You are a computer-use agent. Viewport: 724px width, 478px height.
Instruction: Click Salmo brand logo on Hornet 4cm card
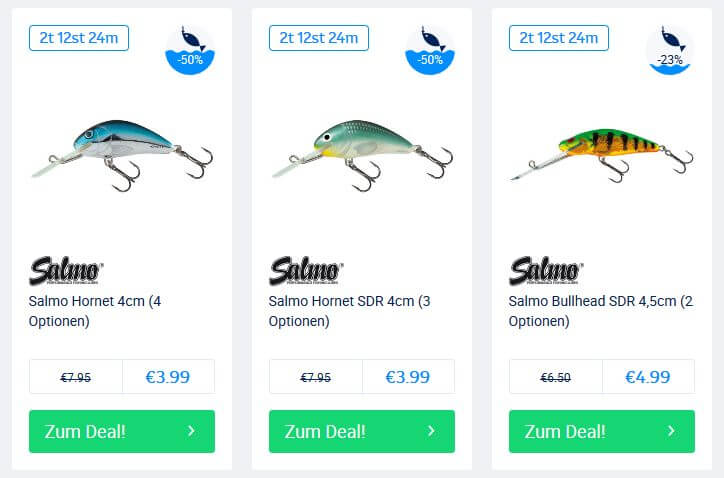coord(66,271)
